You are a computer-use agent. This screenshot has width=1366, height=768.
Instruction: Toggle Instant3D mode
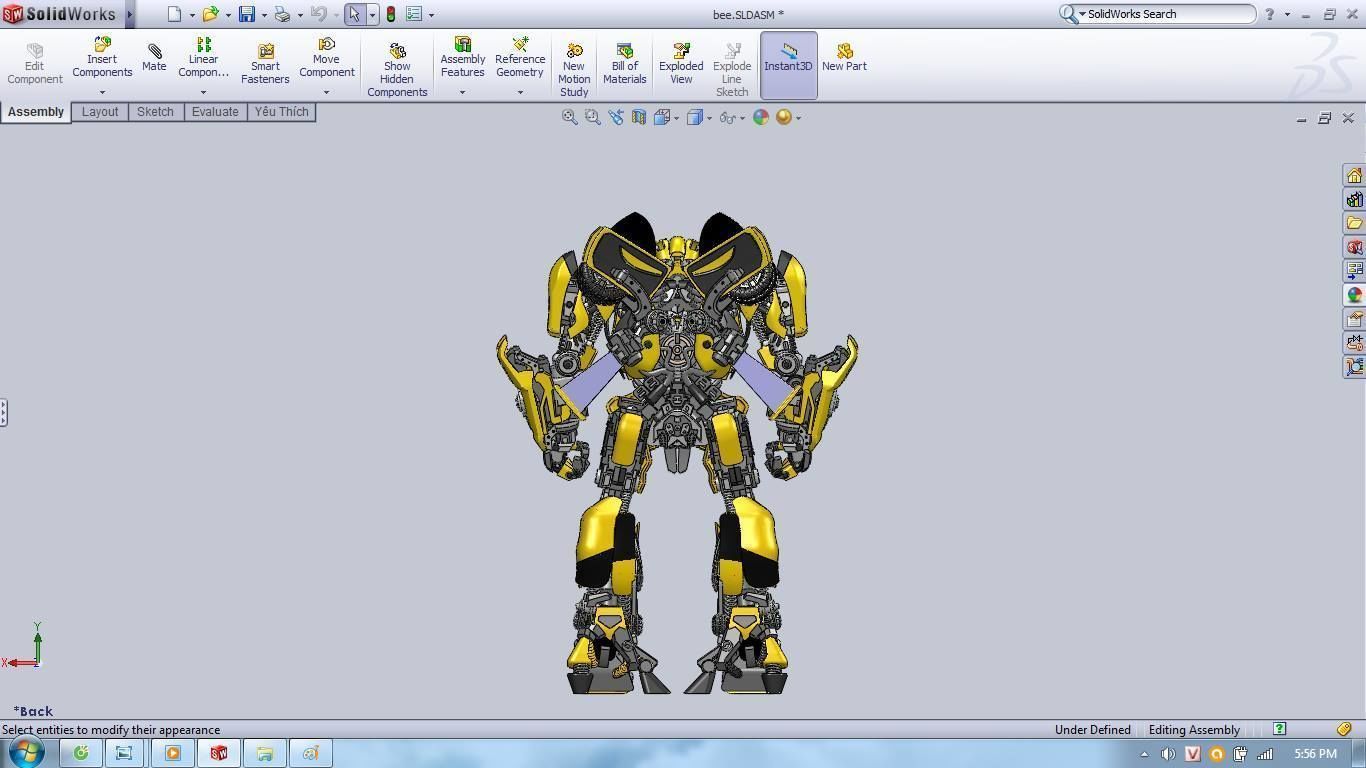tap(788, 65)
